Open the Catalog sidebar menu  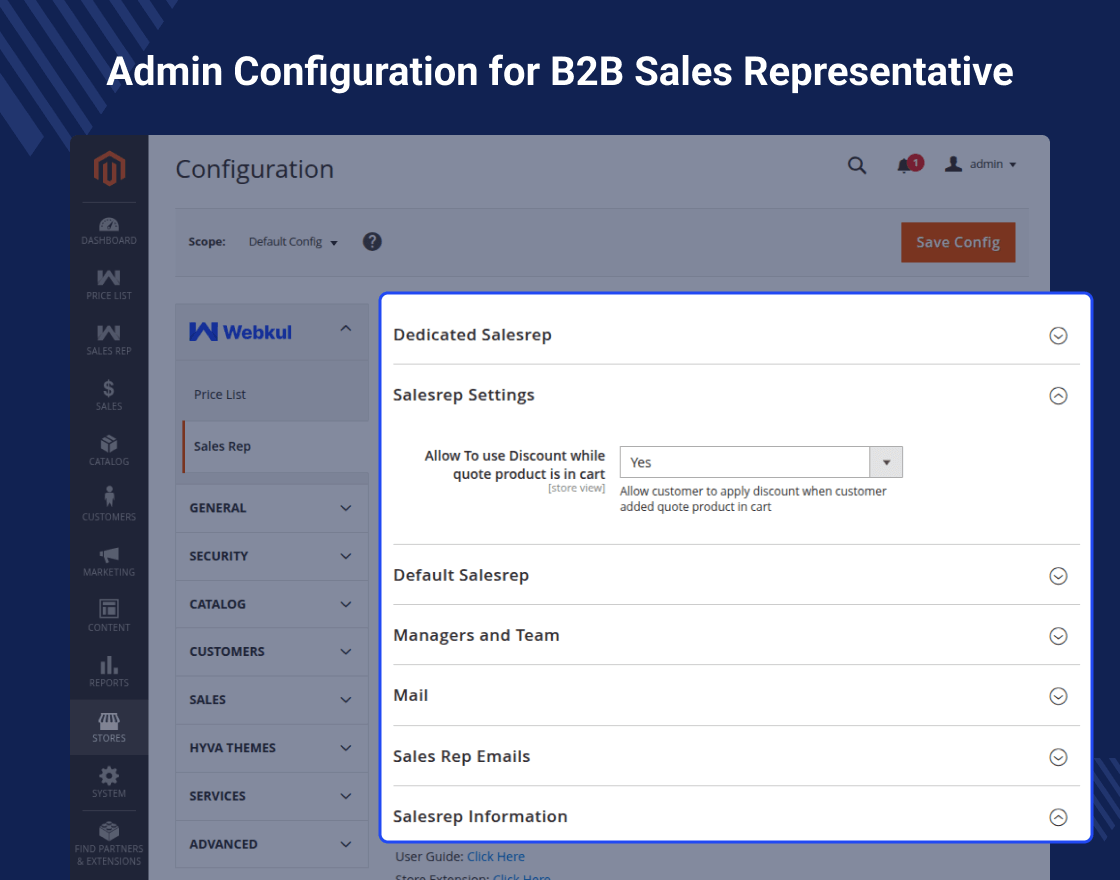pos(109,451)
